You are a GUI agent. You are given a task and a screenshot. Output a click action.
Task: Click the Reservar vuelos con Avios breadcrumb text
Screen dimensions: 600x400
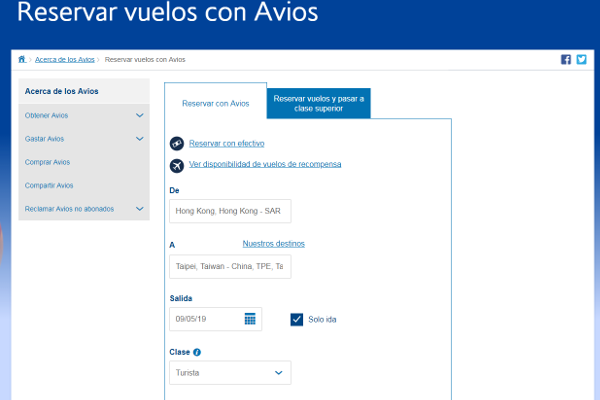tap(145, 59)
